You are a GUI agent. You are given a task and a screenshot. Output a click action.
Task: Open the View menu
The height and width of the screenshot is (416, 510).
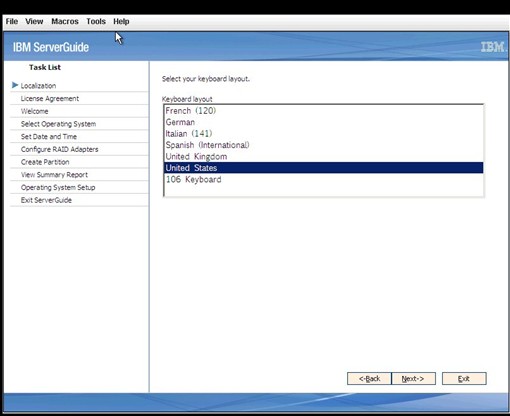pos(34,21)
